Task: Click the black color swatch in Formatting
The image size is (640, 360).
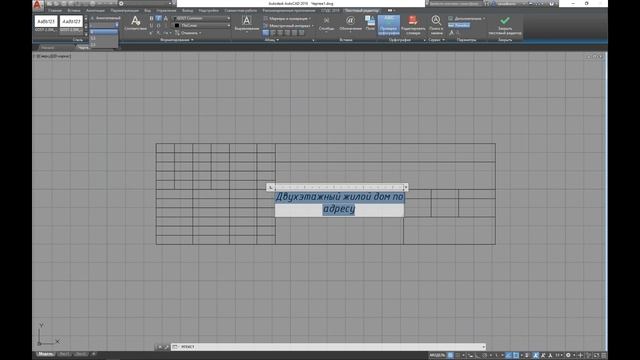Action: [x=177, y=25]
